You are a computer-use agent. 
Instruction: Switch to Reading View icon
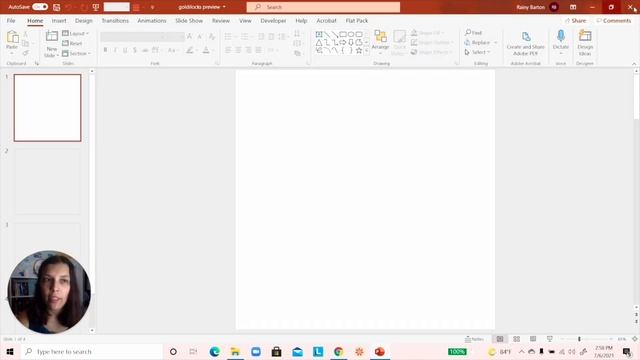533,339
